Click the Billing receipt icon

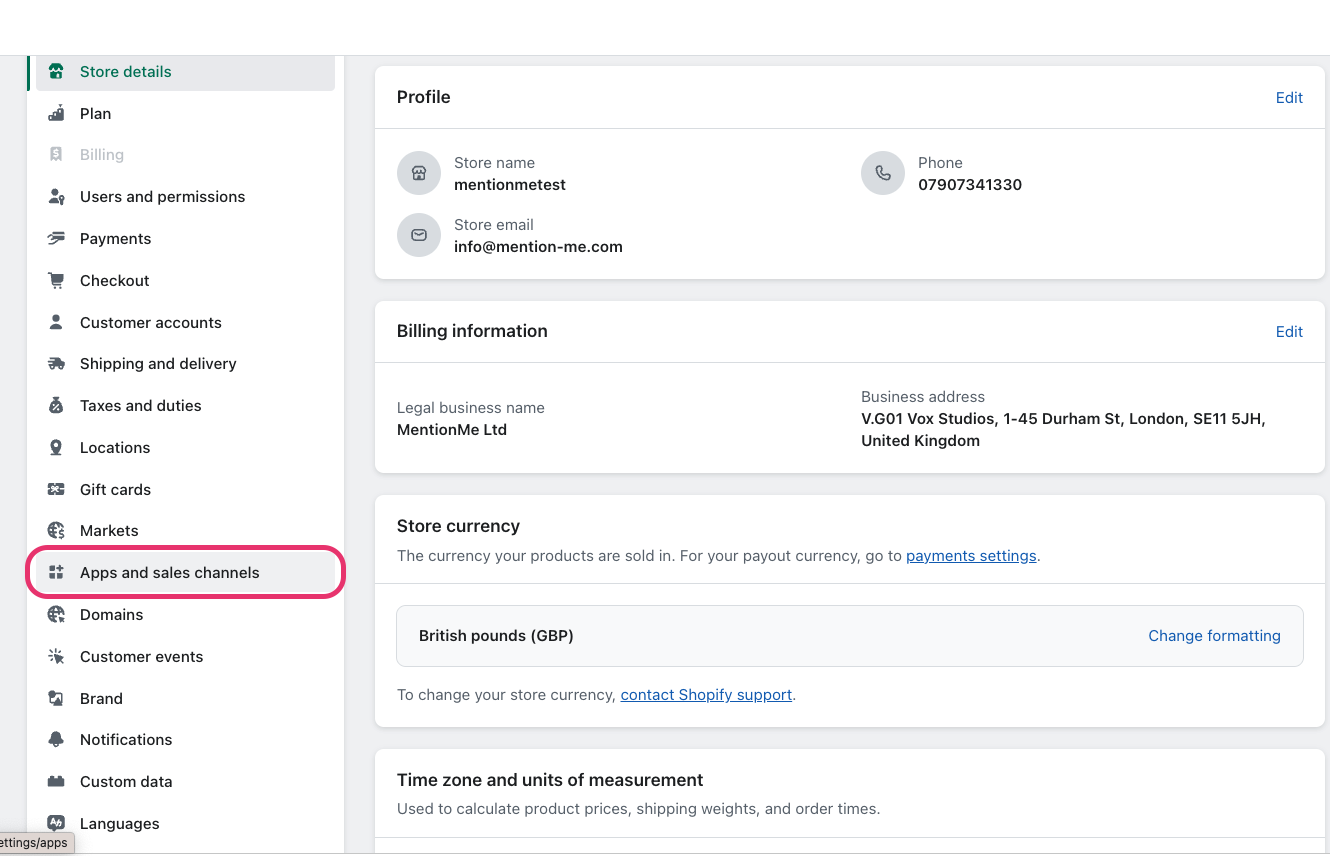click(56, 155)
